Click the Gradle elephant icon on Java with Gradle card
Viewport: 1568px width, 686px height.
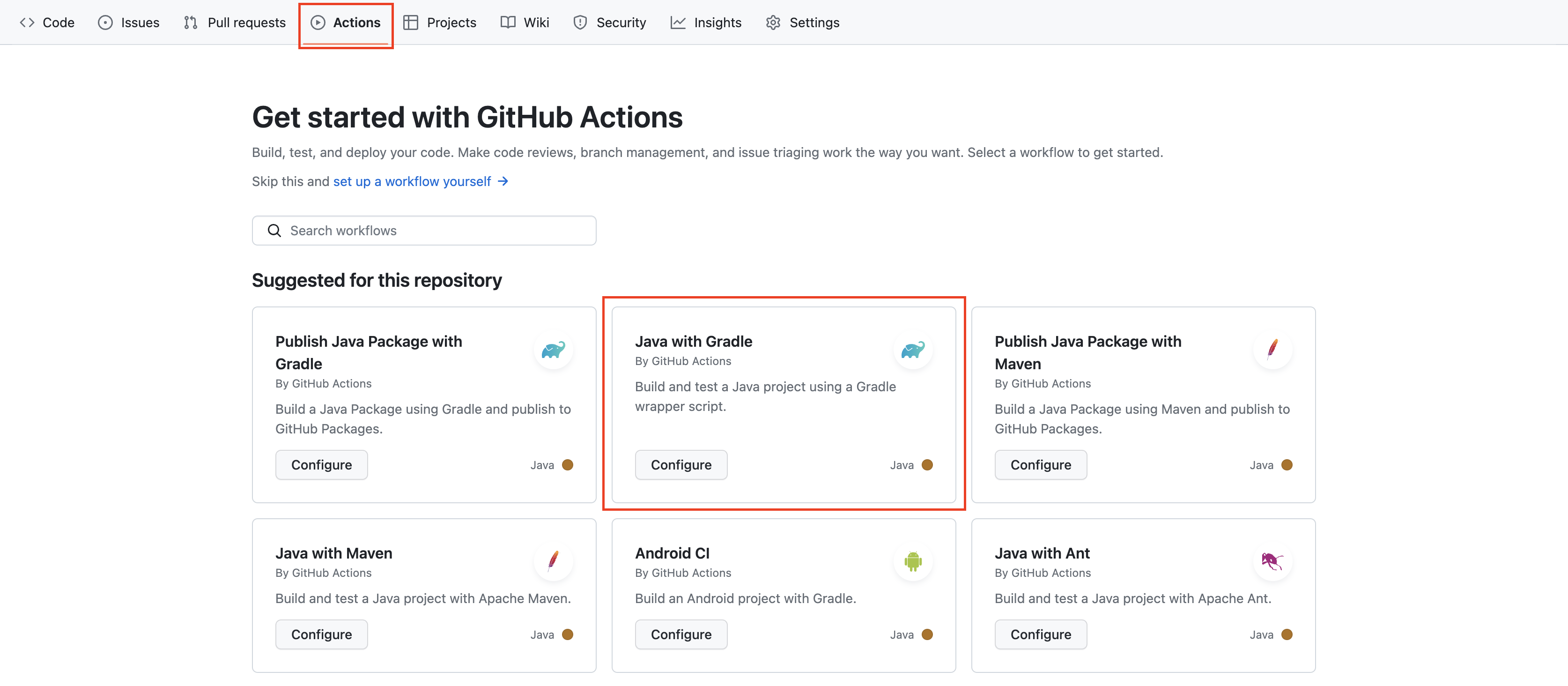point(913,350)
